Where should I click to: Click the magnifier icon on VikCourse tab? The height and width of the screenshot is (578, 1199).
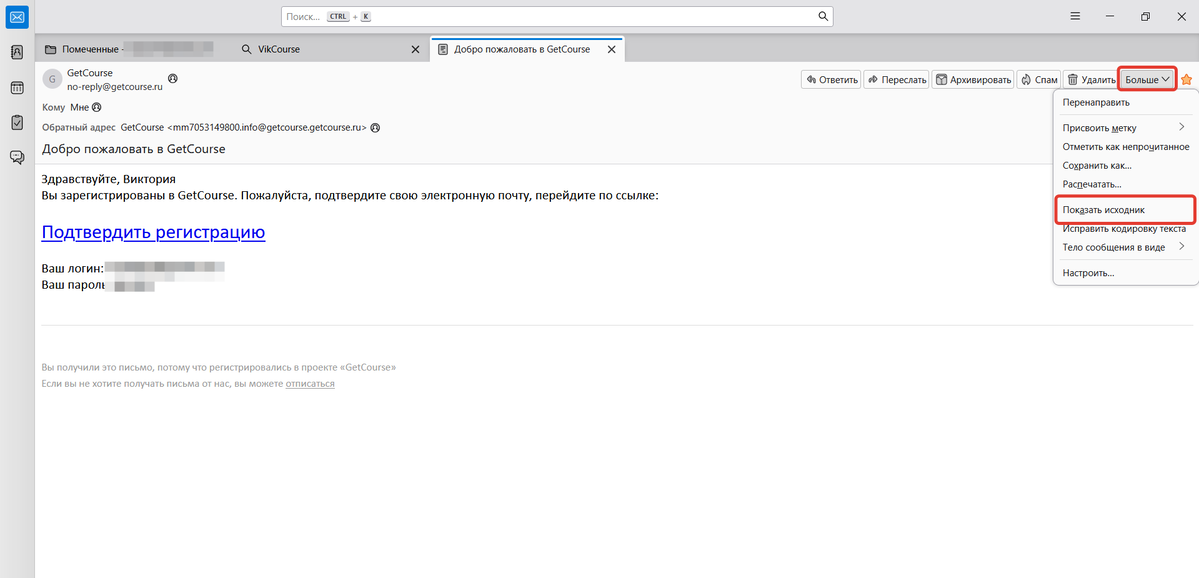(x=246, y=50)
